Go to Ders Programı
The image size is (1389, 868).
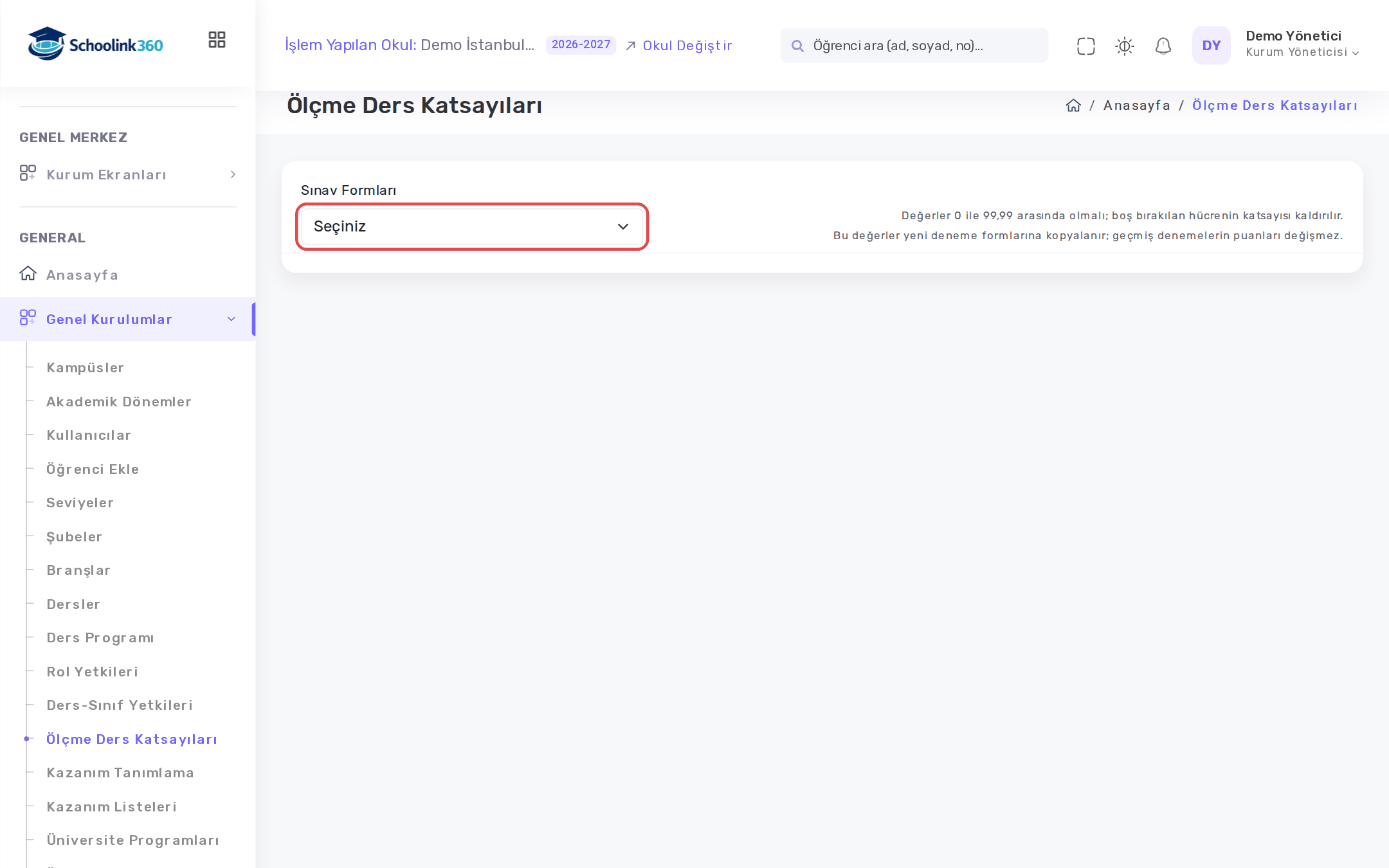coord(100,638)
